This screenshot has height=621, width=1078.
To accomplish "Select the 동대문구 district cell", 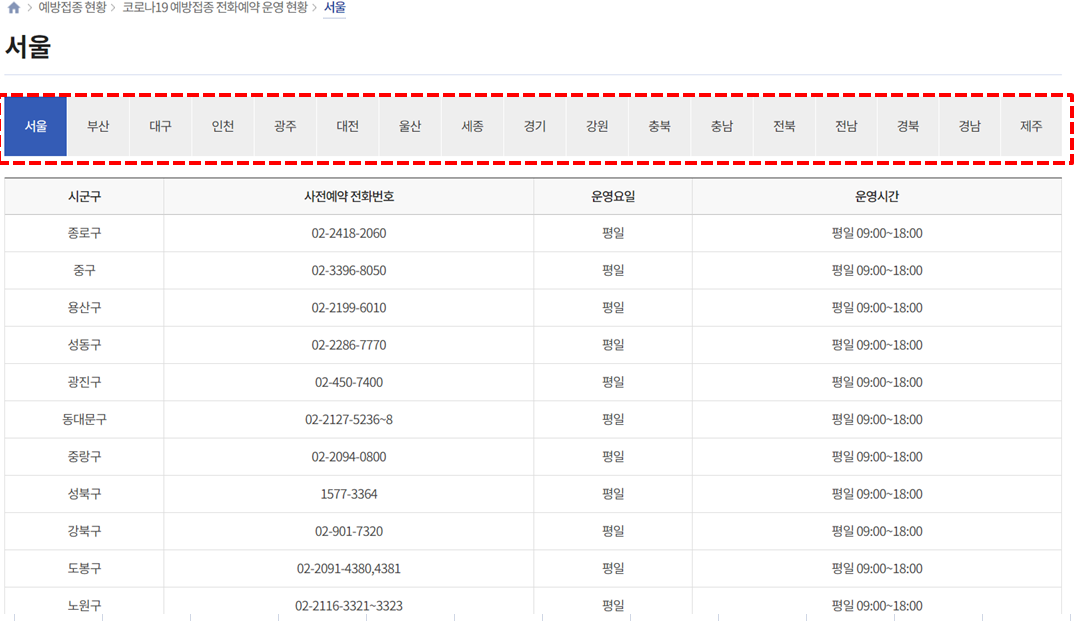I will [85, 420].
